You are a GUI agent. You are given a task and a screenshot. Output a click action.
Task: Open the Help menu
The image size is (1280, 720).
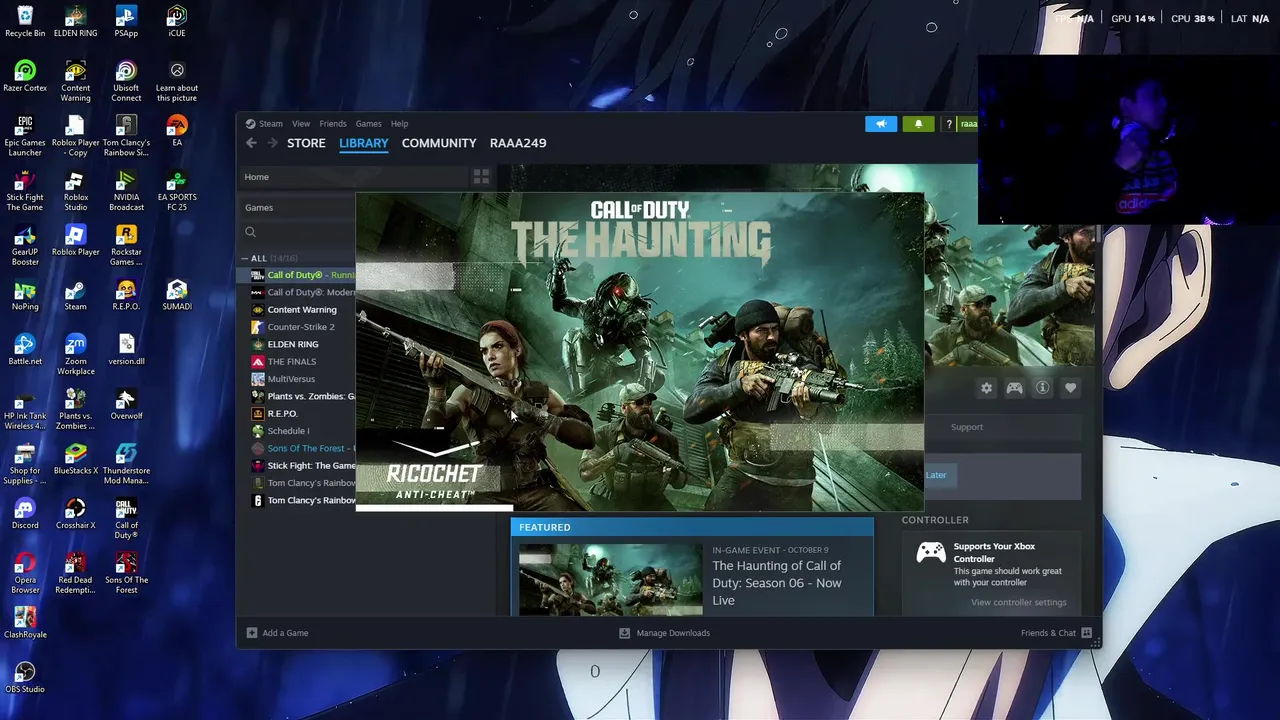tap(399, 124)
